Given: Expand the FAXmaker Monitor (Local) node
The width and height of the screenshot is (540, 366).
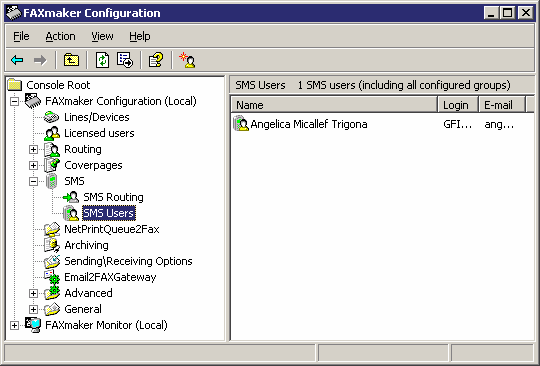Looking at the screenshot, I should tap(14, 325).
